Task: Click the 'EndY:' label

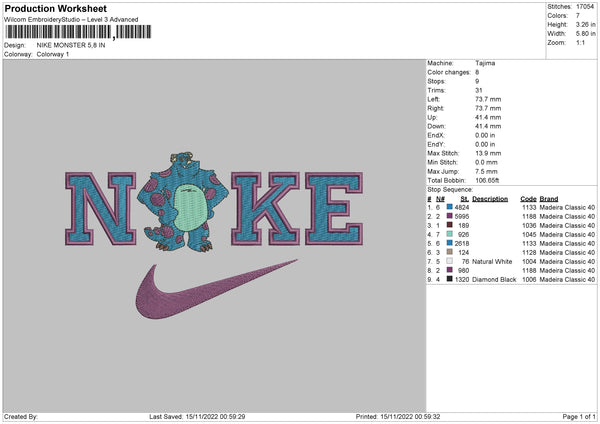Action: pyautogui.click(x=437, y=144)
